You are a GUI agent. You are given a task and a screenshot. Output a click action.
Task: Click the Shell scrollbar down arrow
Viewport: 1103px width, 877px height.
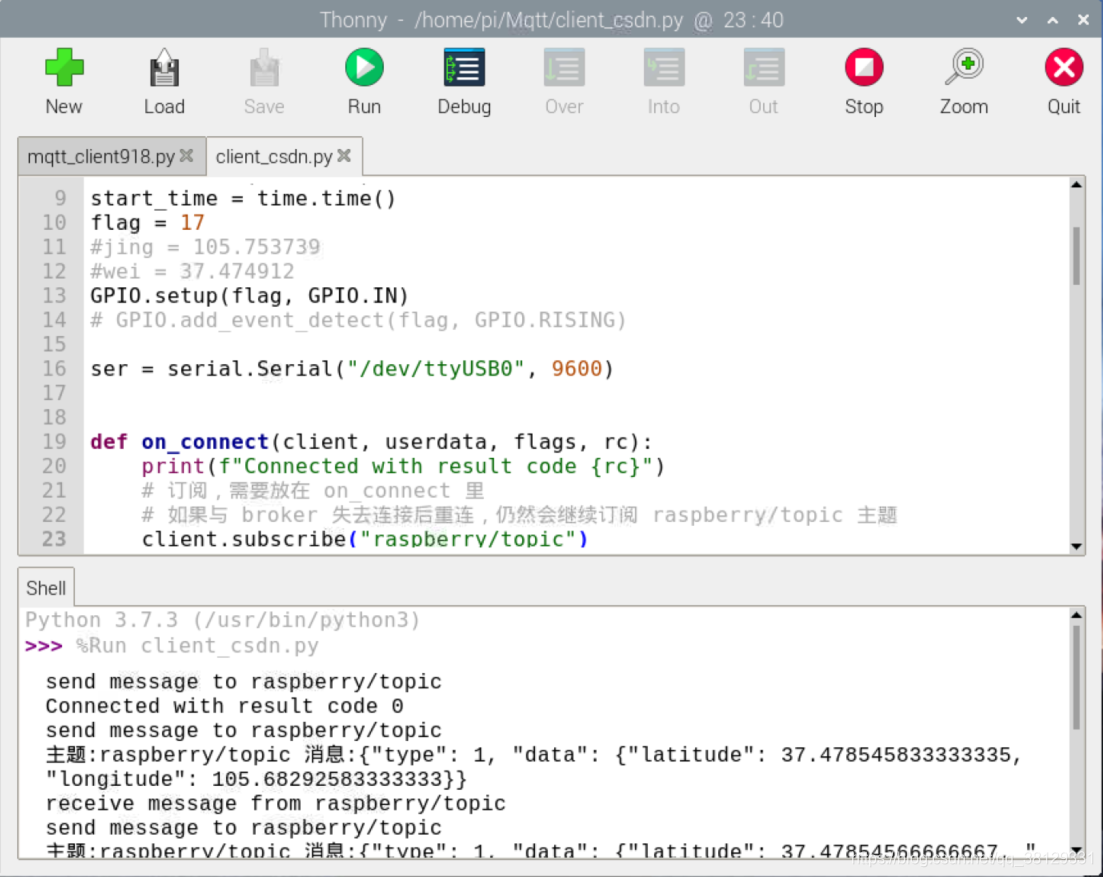1076,850
